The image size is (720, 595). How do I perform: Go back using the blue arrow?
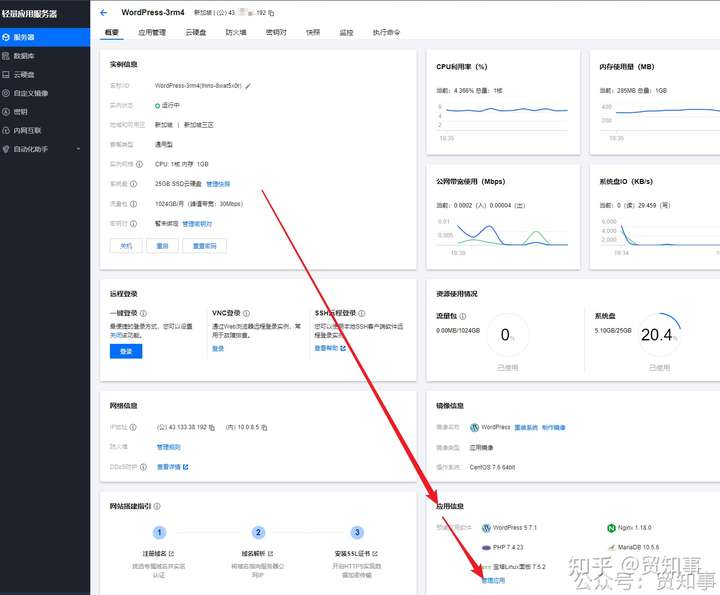pos(103,13)
